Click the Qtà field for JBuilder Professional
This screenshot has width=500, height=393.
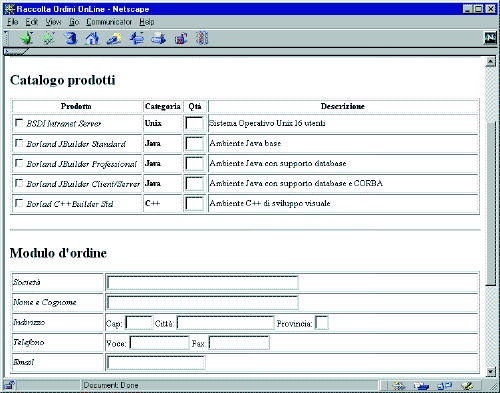194,163
